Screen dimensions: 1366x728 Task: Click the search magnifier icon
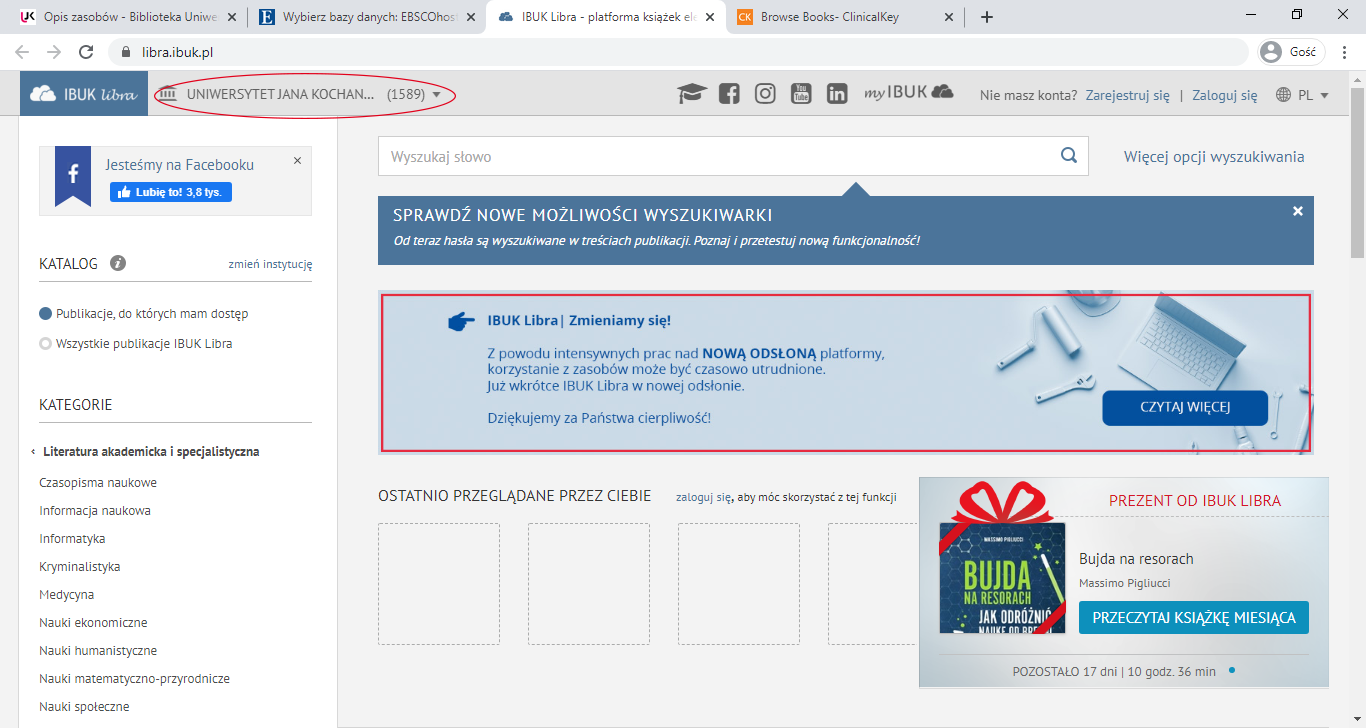(x=1068, y=156)
